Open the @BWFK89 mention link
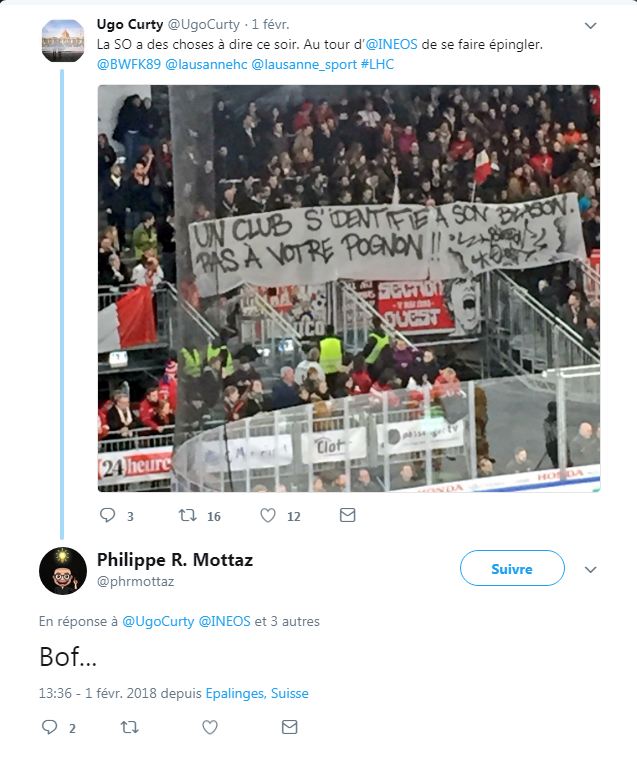The image size is (637, 757). point(129,64)
